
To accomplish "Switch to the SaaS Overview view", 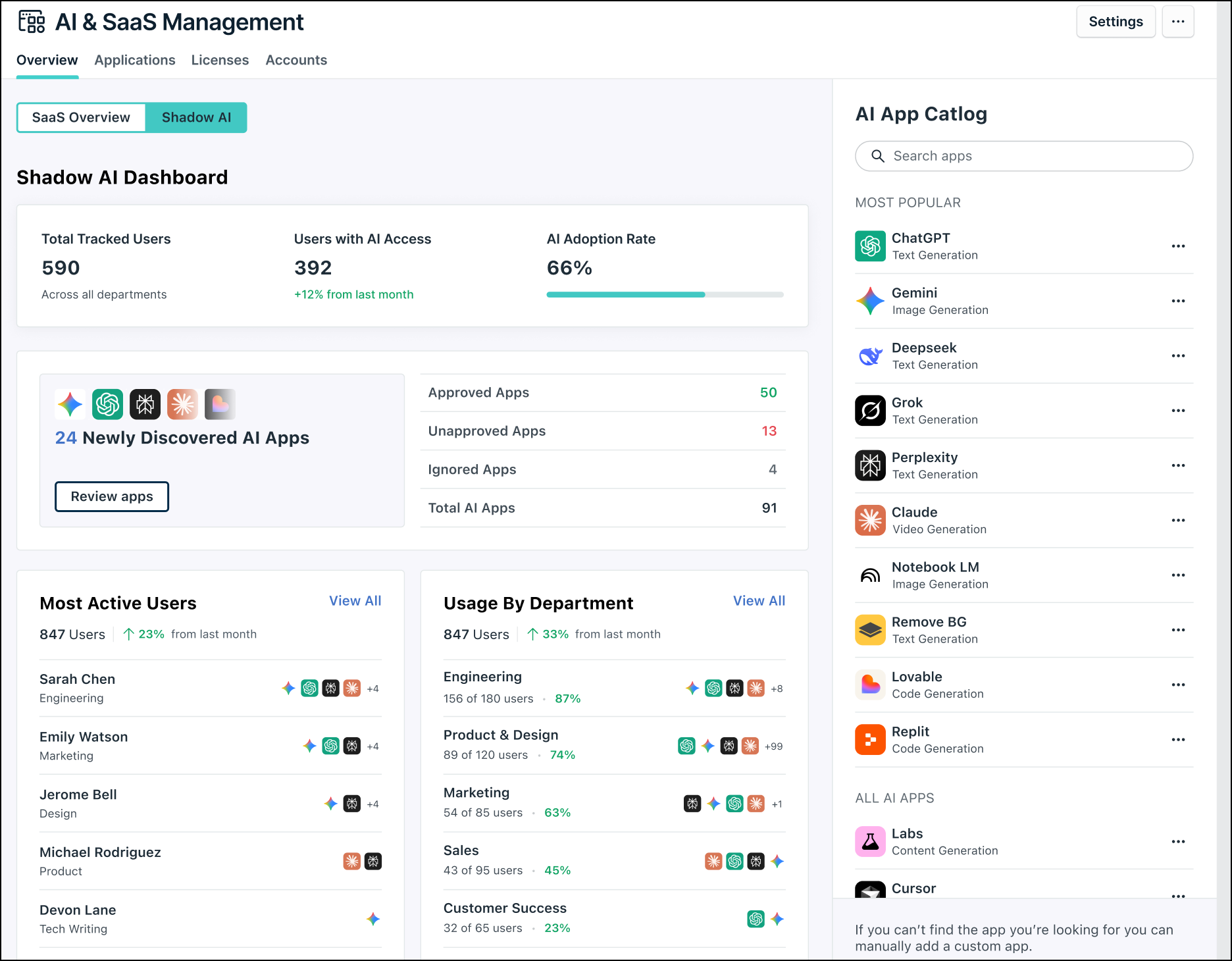I will (81, 117).
